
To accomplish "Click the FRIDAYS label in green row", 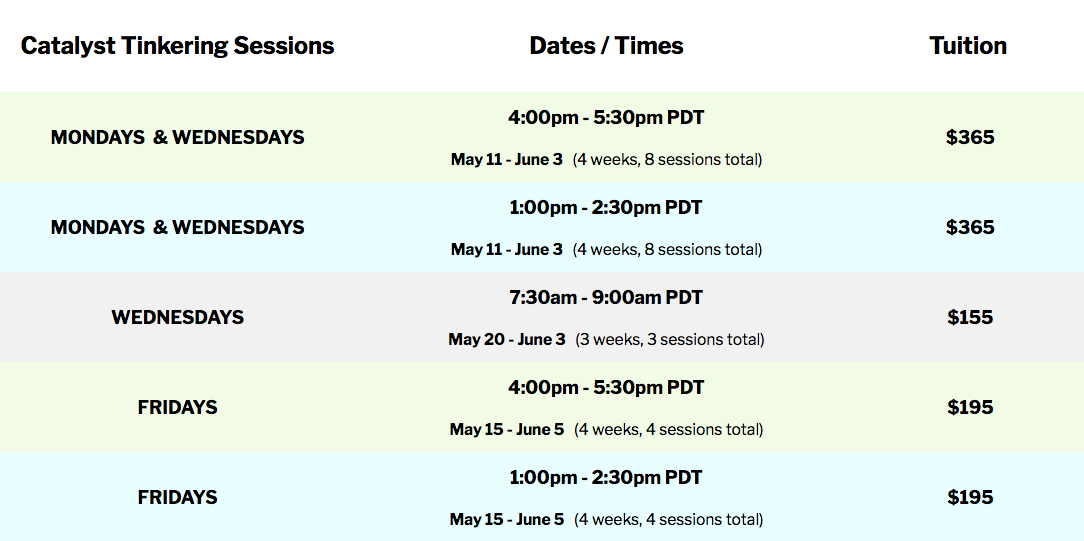I will coord(178,407).
